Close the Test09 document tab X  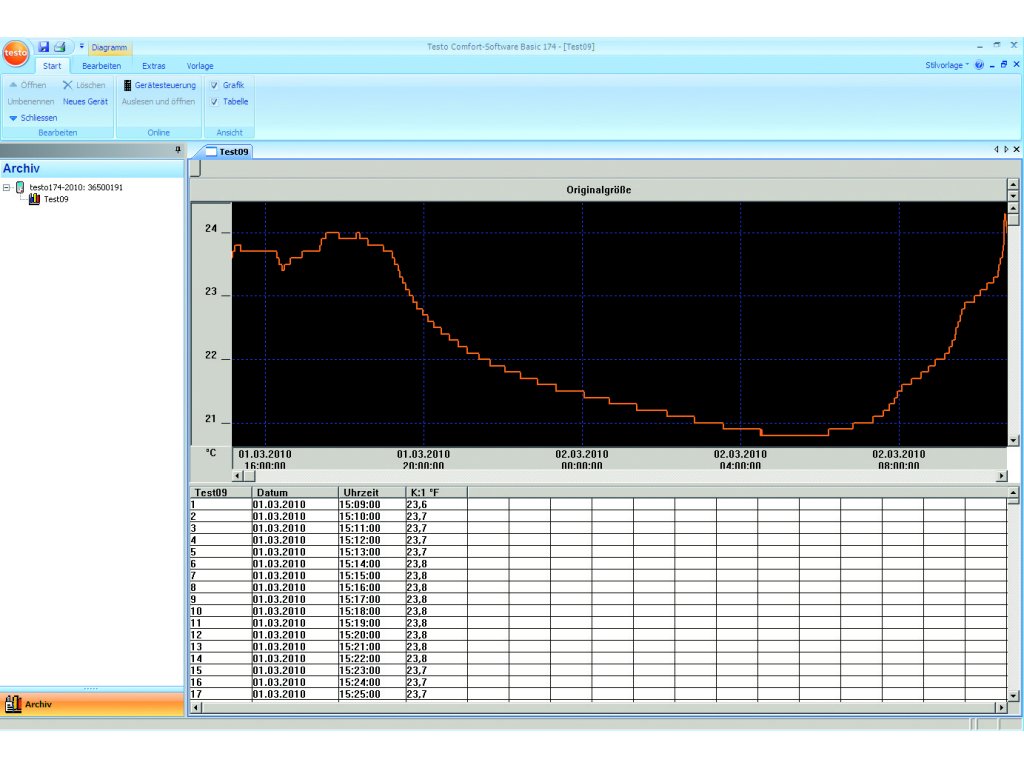coord(1016,150)
